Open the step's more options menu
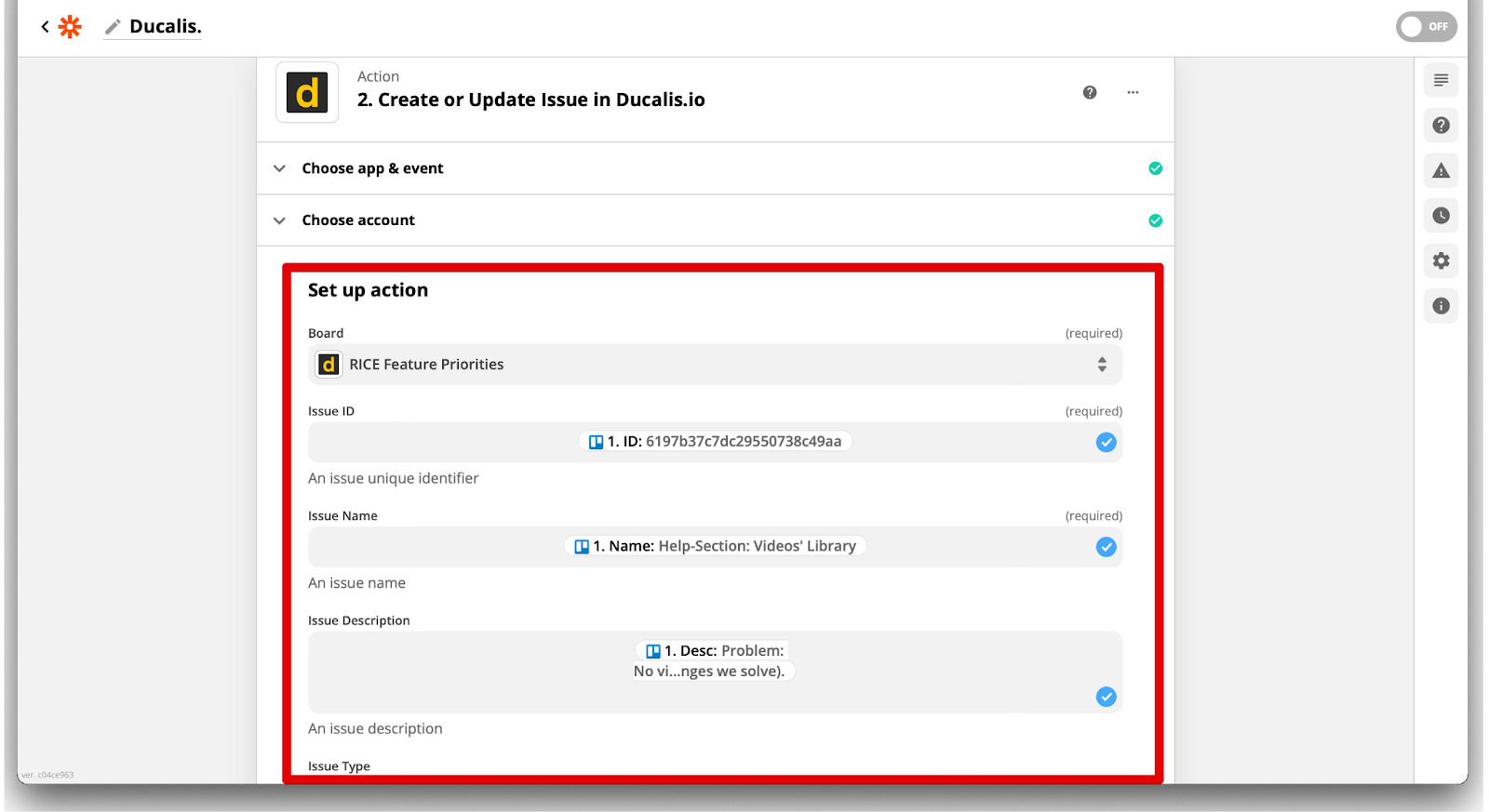The height and width of the screenshot is (812, 1489). [1133, 92]
